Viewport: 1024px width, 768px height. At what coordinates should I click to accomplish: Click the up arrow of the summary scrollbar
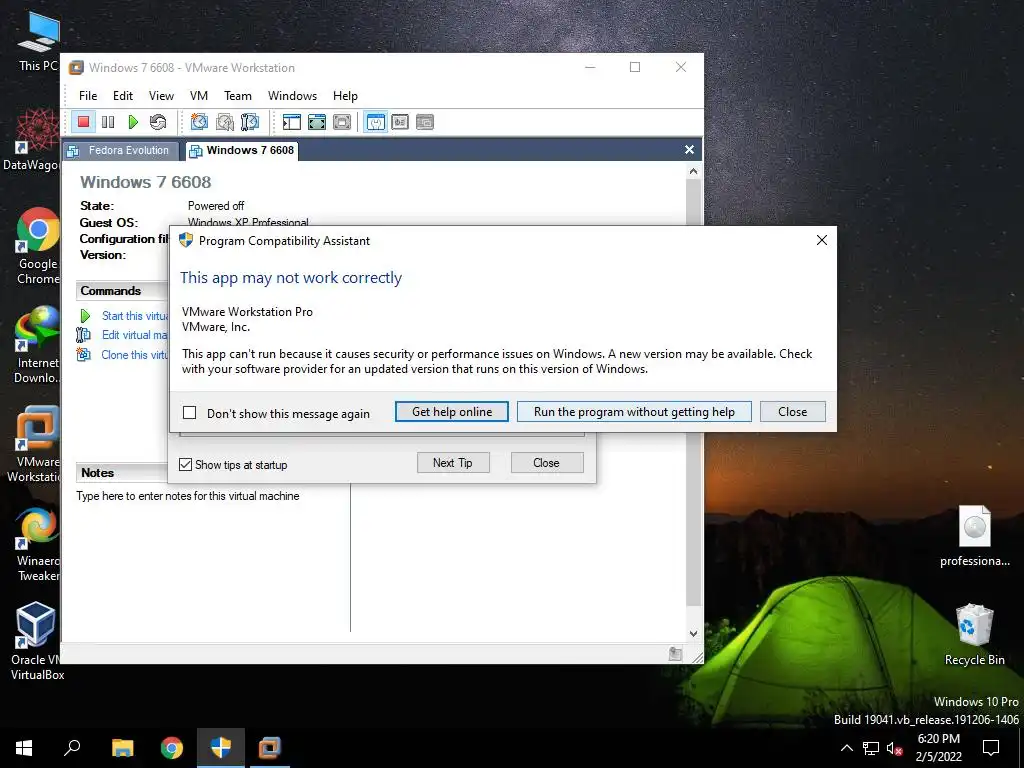[694, 172]
